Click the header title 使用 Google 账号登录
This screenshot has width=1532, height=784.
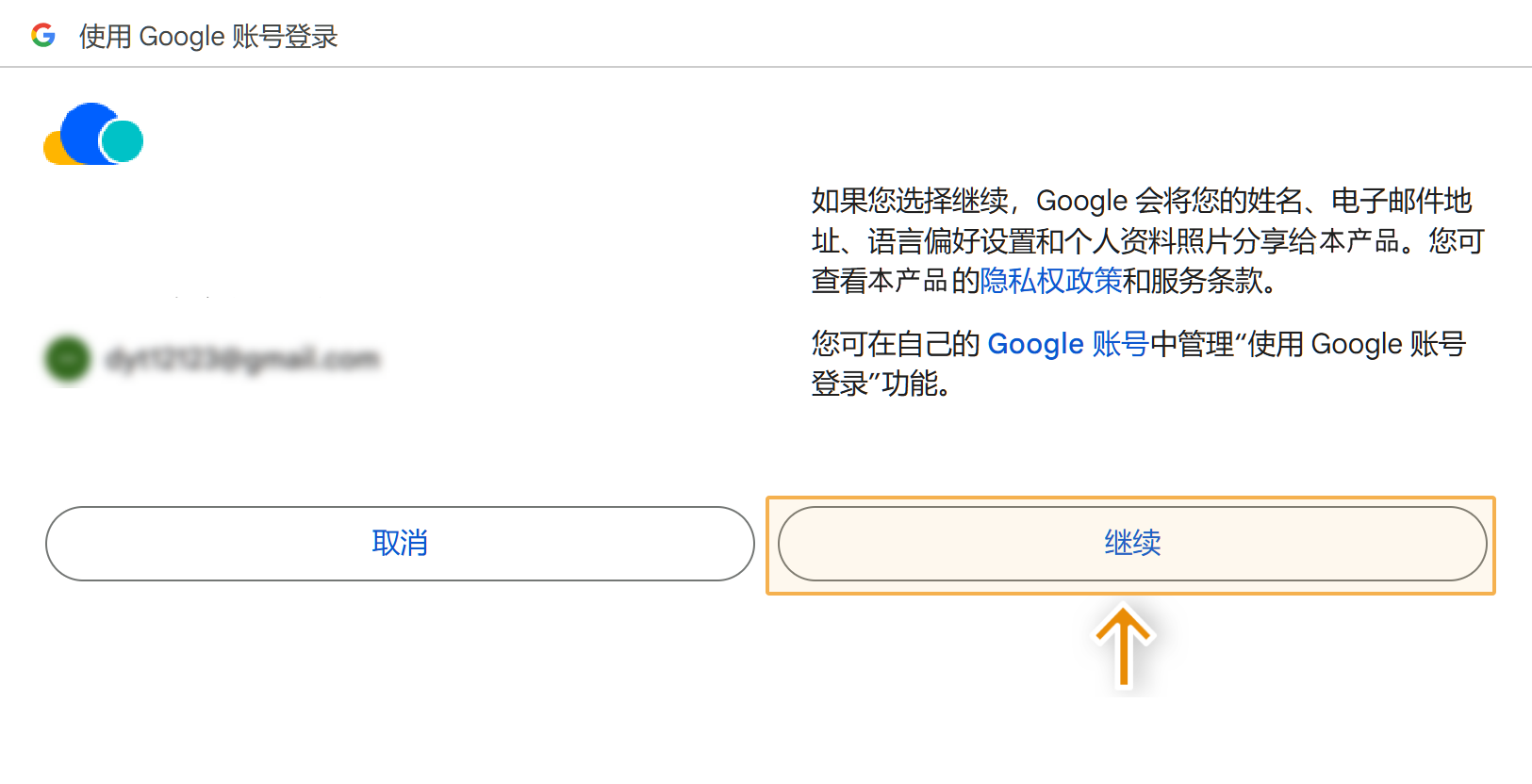[208, 37]
